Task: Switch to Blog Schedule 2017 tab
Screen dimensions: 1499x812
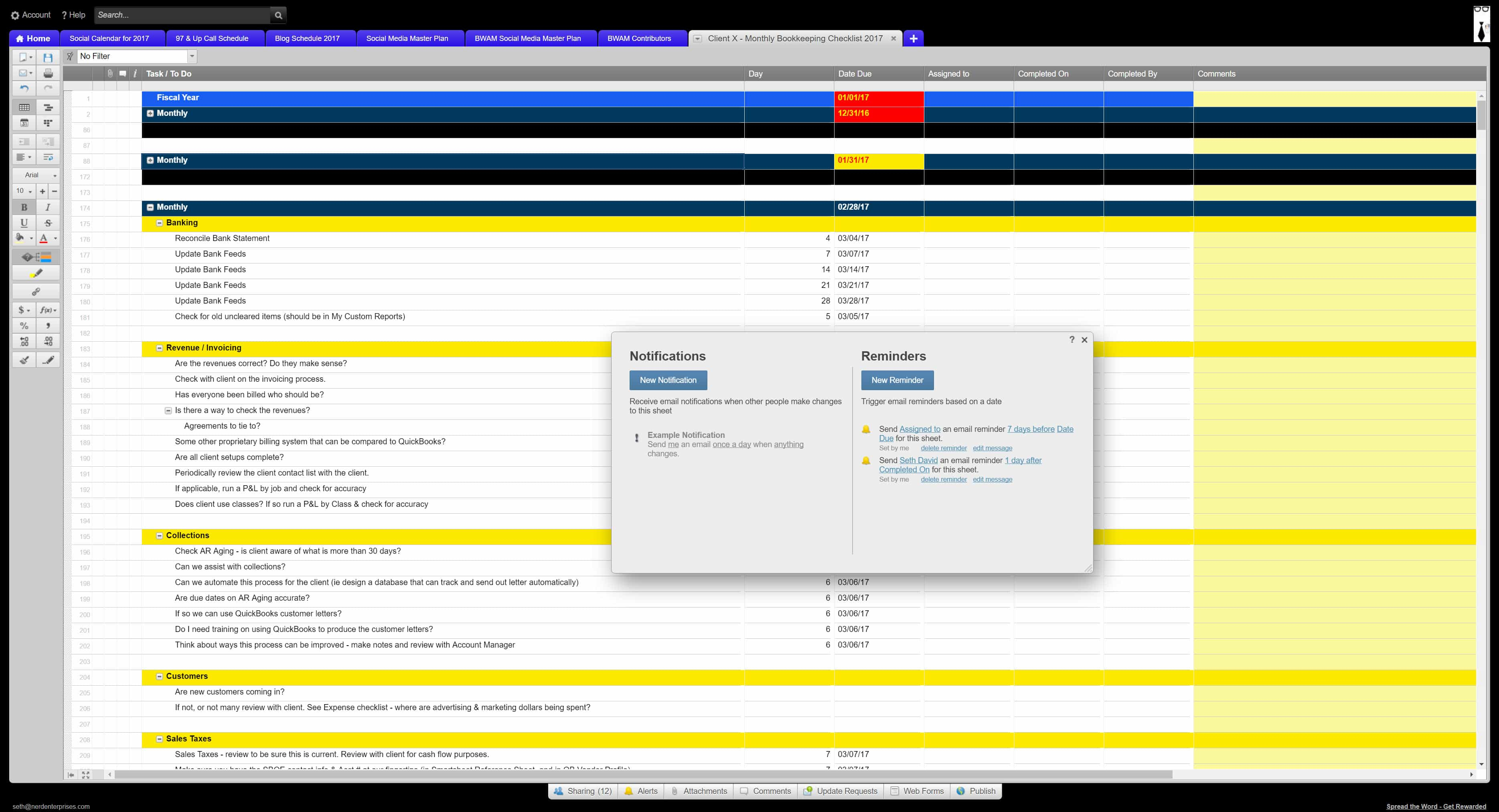Action: (x=307, y=38)
